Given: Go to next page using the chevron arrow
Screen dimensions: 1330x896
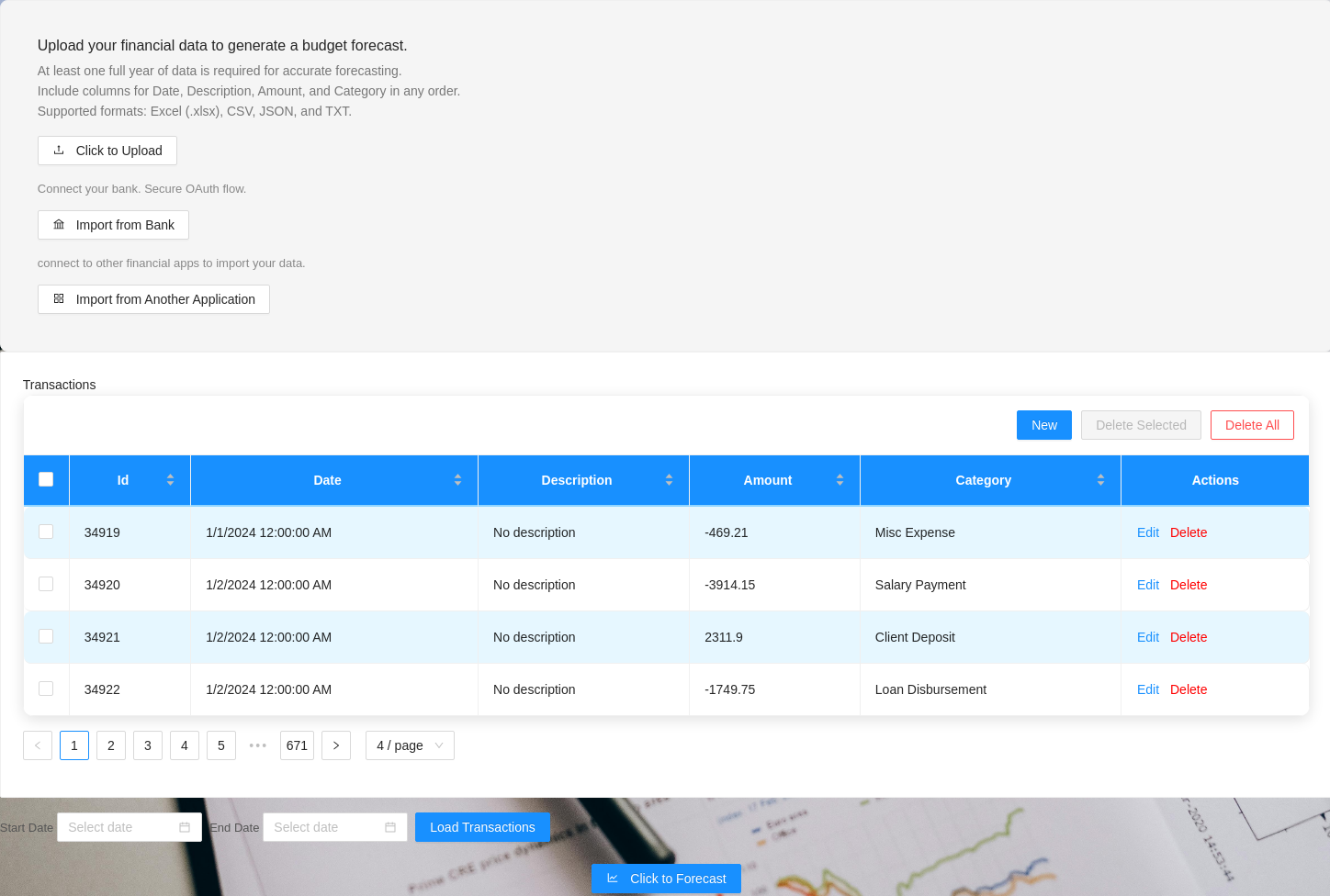Looking at the screenshot, I should point(335,745).
